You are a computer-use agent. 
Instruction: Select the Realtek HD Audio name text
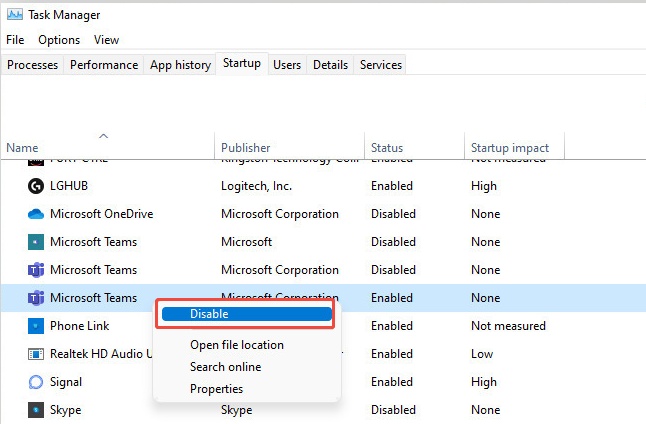[101, 354]
